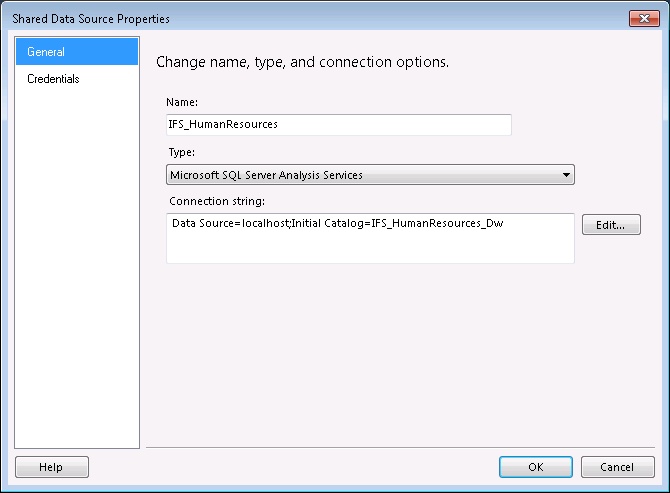Click the Type dropdown arrow
Viewport: 670px width, 493px height.
566,175
